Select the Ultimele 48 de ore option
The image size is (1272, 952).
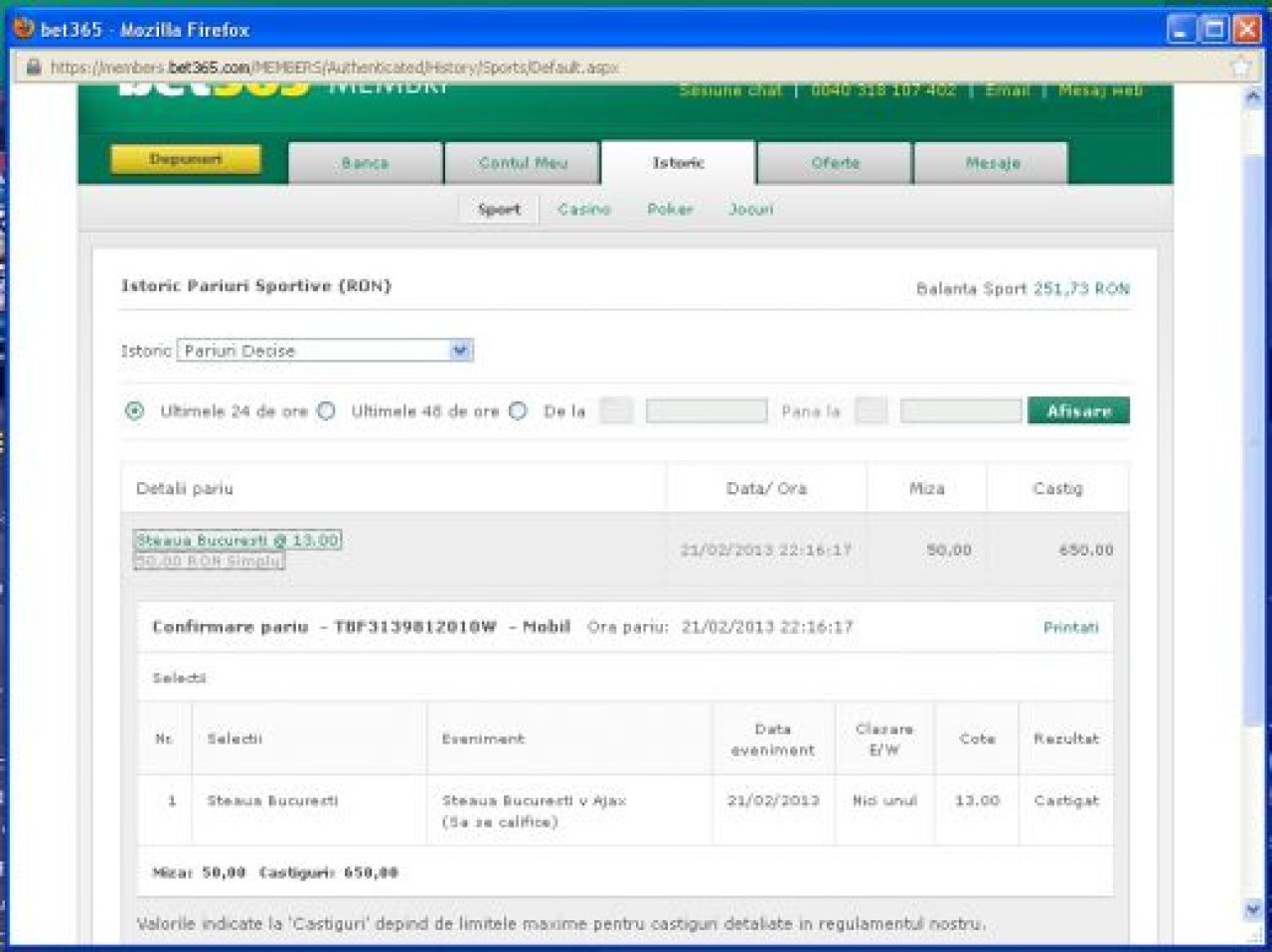point(326,410)
